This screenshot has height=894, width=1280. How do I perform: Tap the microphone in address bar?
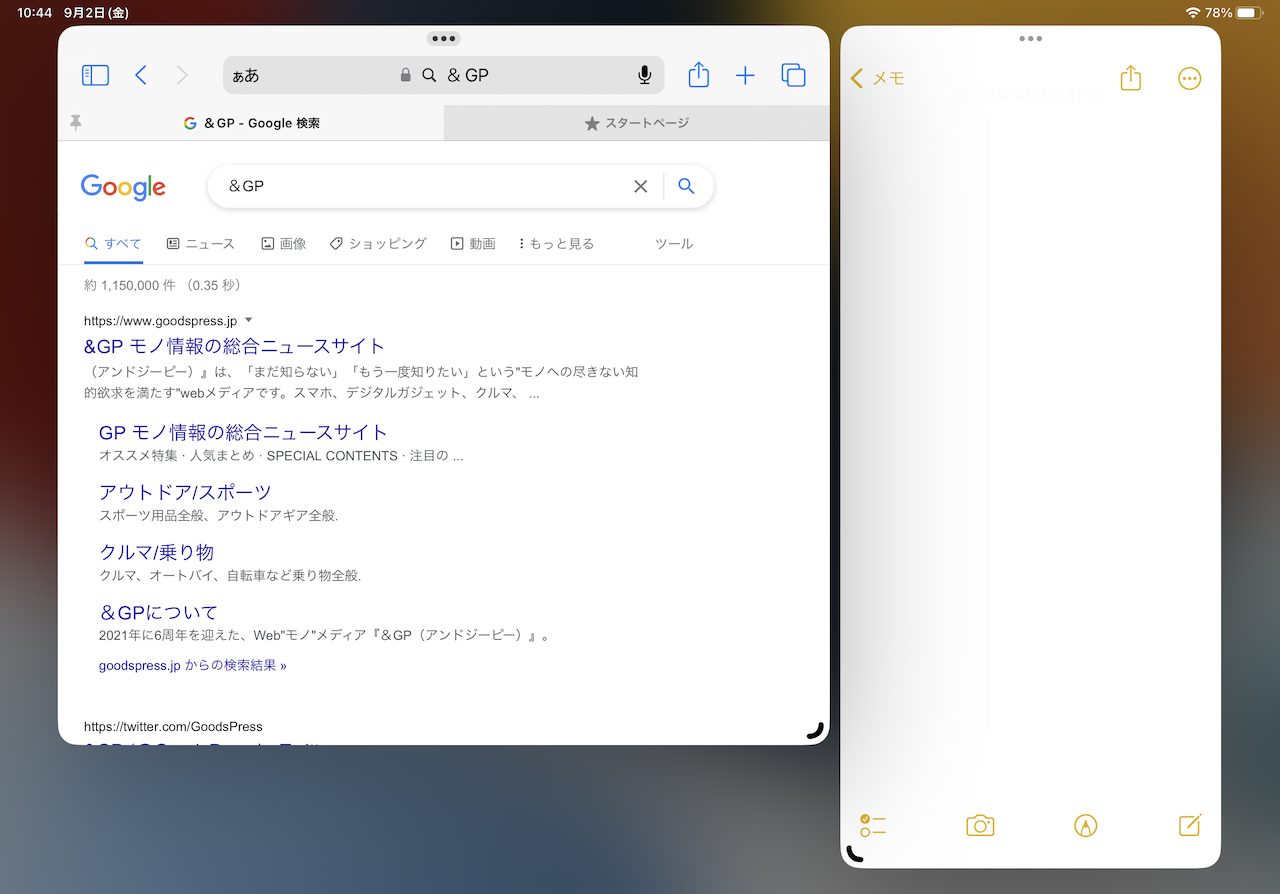pyautogui.click(x=645, y=75)
